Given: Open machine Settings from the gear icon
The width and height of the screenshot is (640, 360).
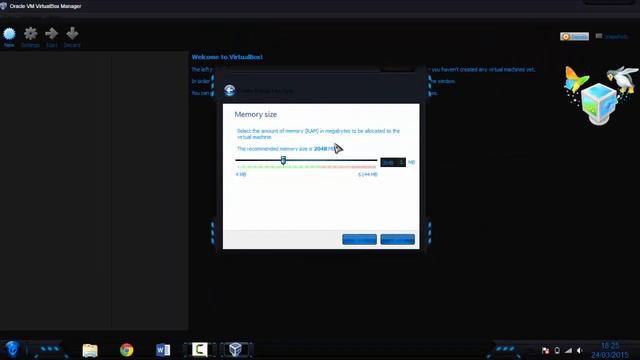Looking at the screenshot, I should tap(30, 37).
